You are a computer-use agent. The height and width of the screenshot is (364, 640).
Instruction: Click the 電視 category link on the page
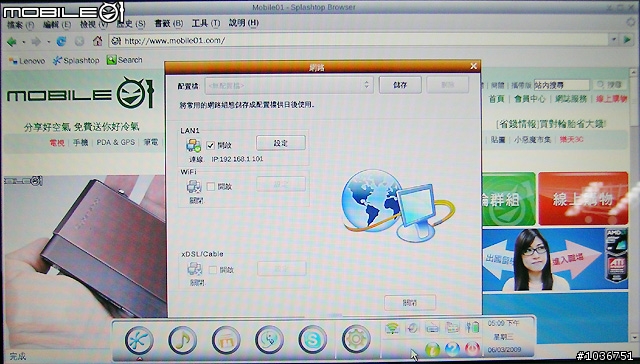(x=57, y=142)
